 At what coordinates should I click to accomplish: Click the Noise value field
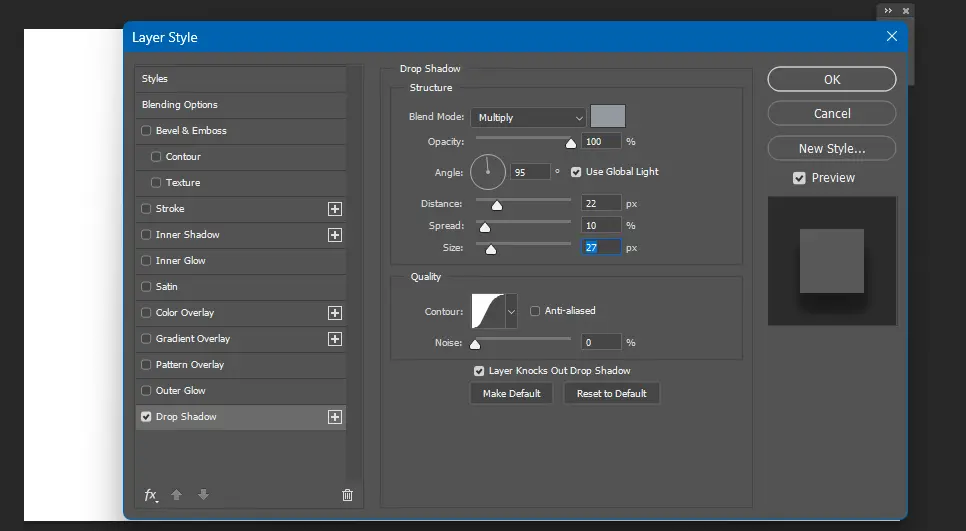tap(601, 343)
